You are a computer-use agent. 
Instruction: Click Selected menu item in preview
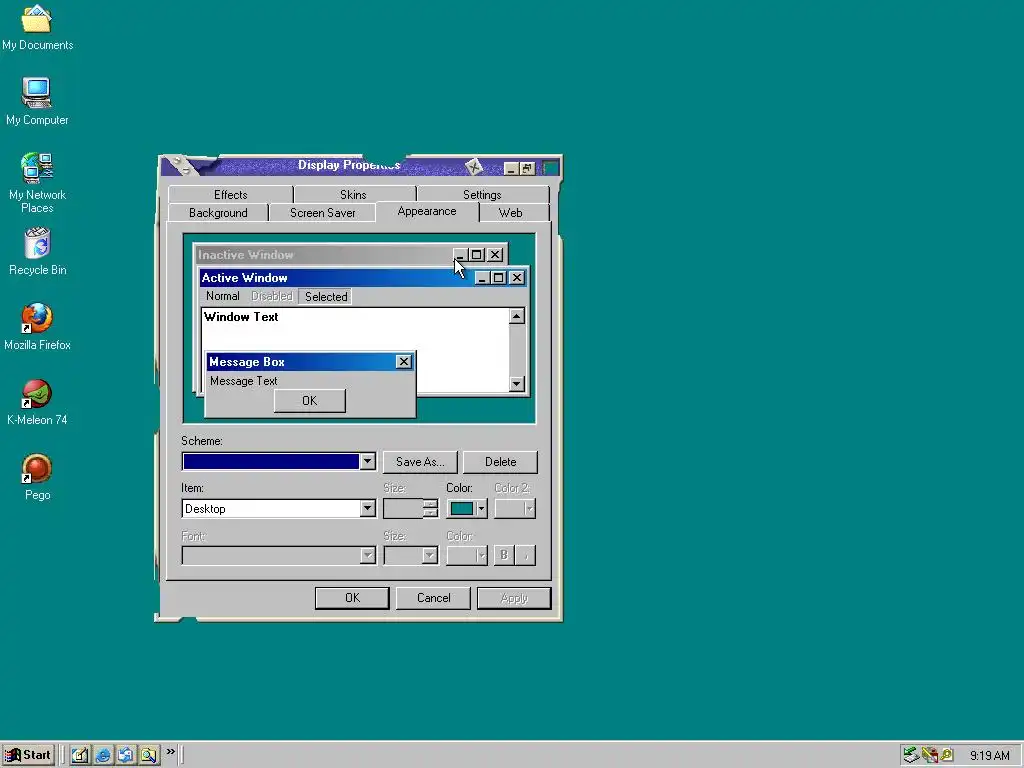326,296
